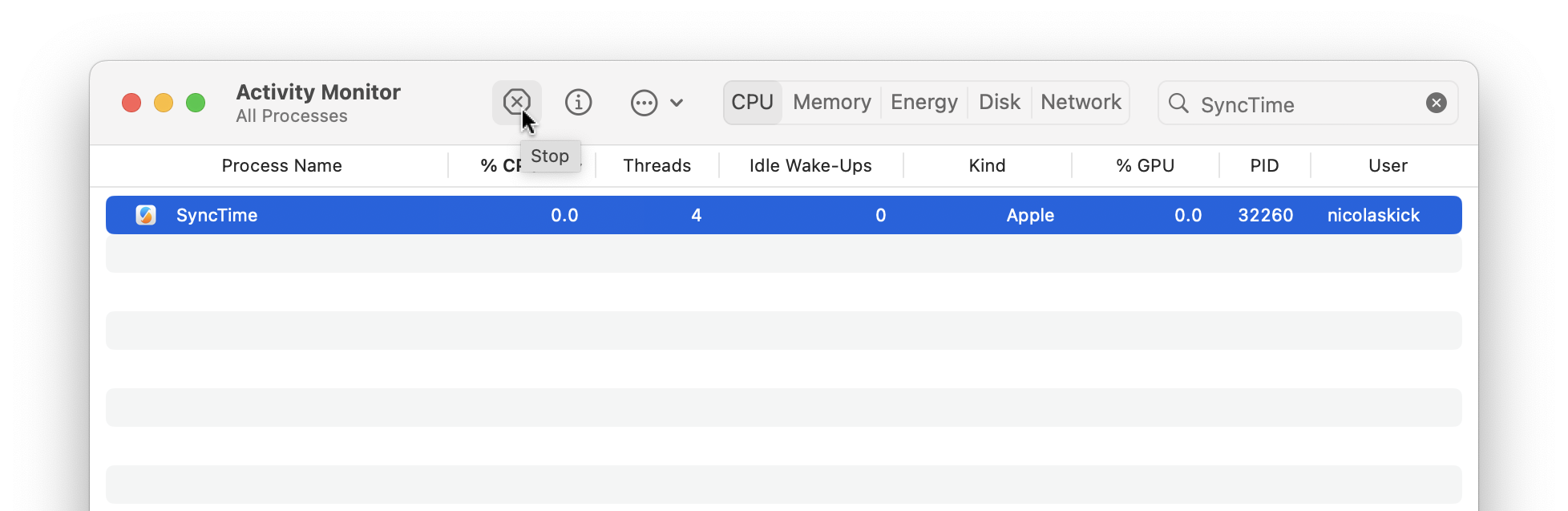
Task: Sort by the Threads column header
Action: click(x=657, y=165)
